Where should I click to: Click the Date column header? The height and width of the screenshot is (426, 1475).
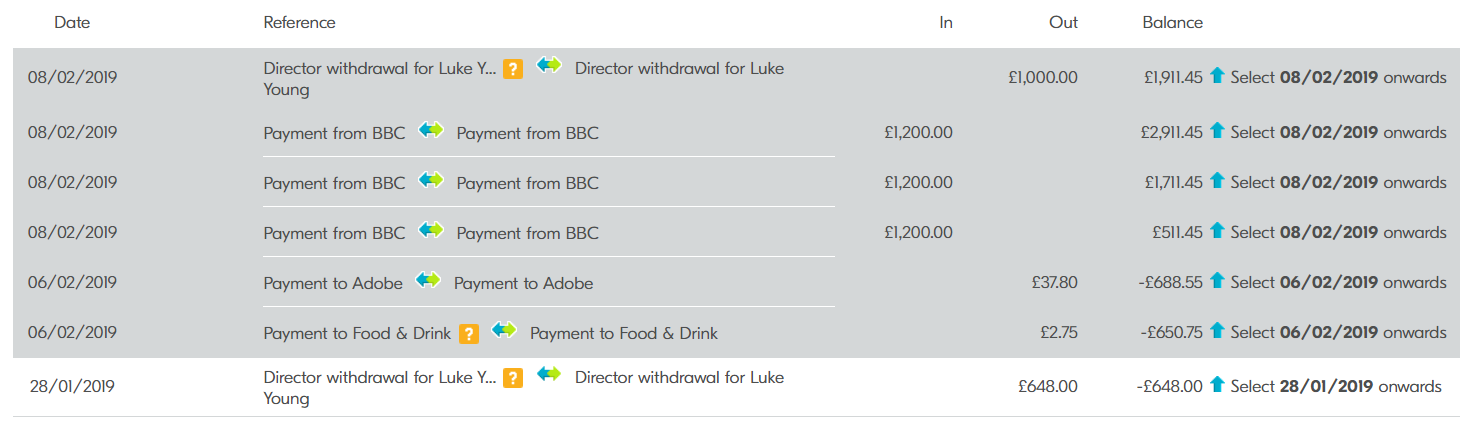[x=72, y=22]
